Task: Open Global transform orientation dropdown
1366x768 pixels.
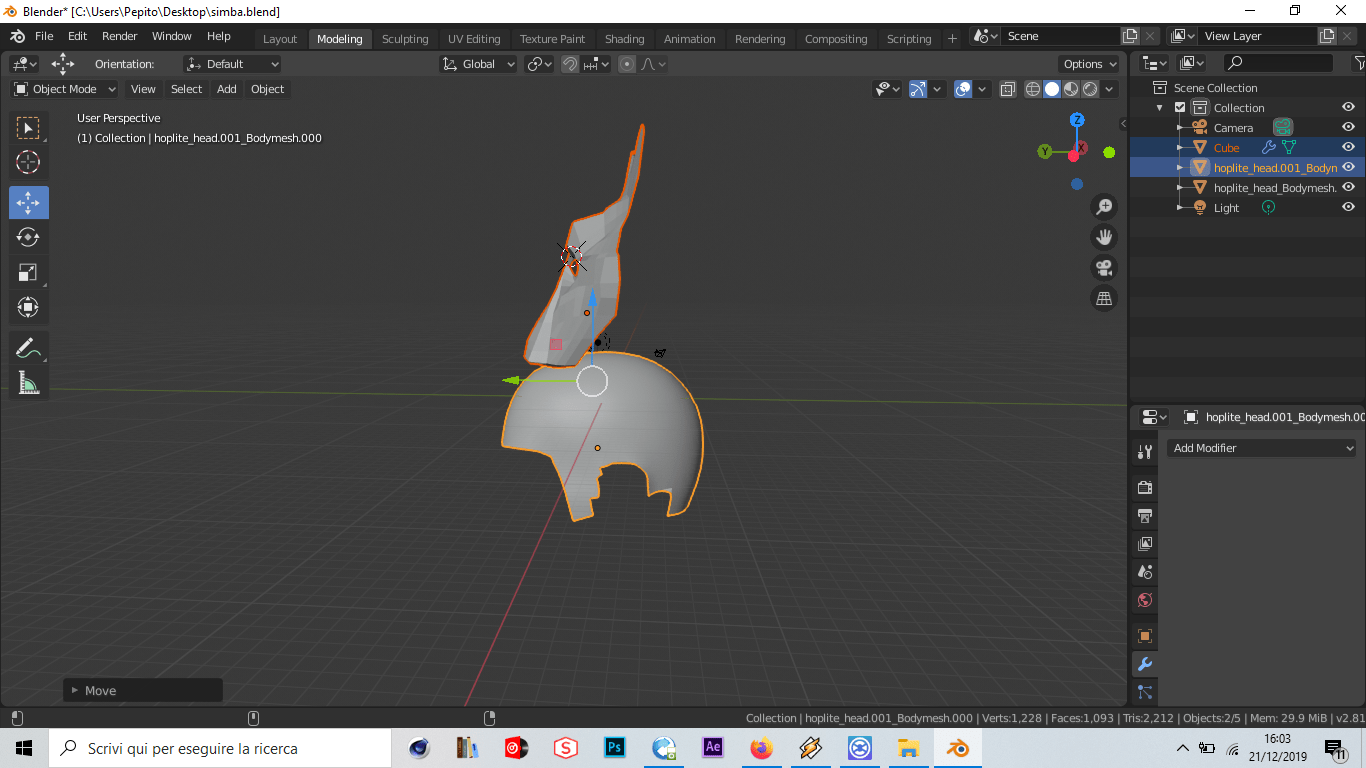Action: [479, 64]
